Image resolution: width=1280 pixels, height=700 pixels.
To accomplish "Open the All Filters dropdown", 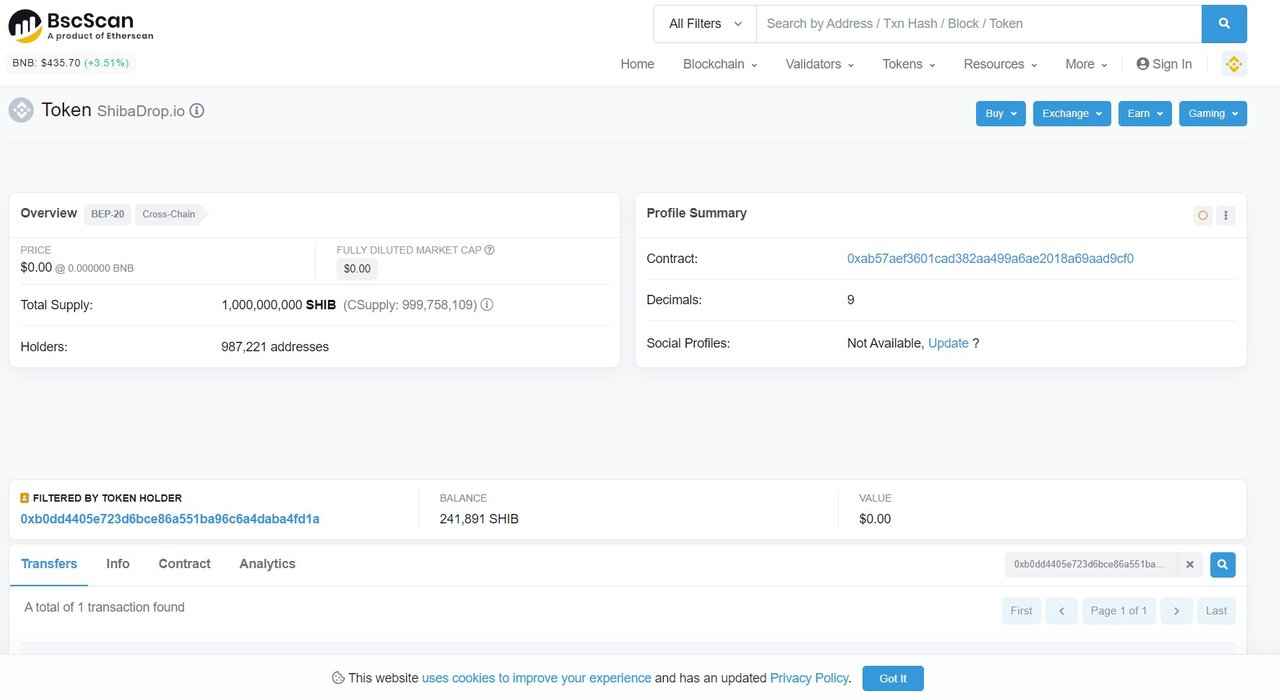I will click(705, 24).
